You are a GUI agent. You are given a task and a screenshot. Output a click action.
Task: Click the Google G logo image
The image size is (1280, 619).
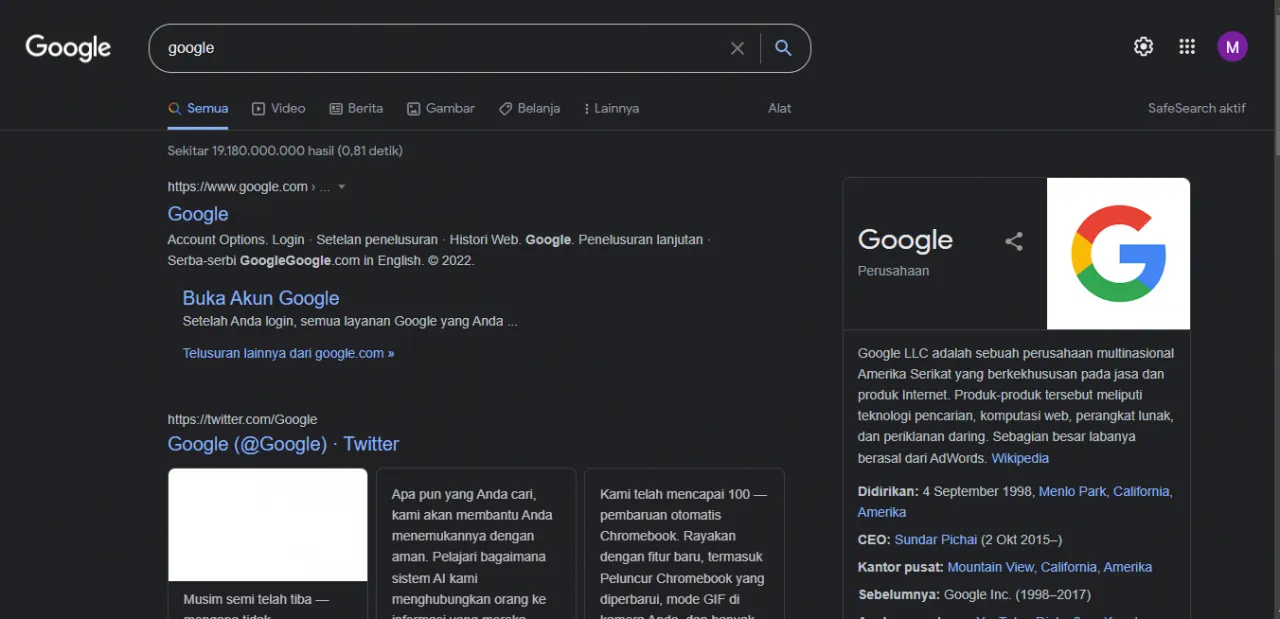pyautogui.click(x=1118, y=254)
